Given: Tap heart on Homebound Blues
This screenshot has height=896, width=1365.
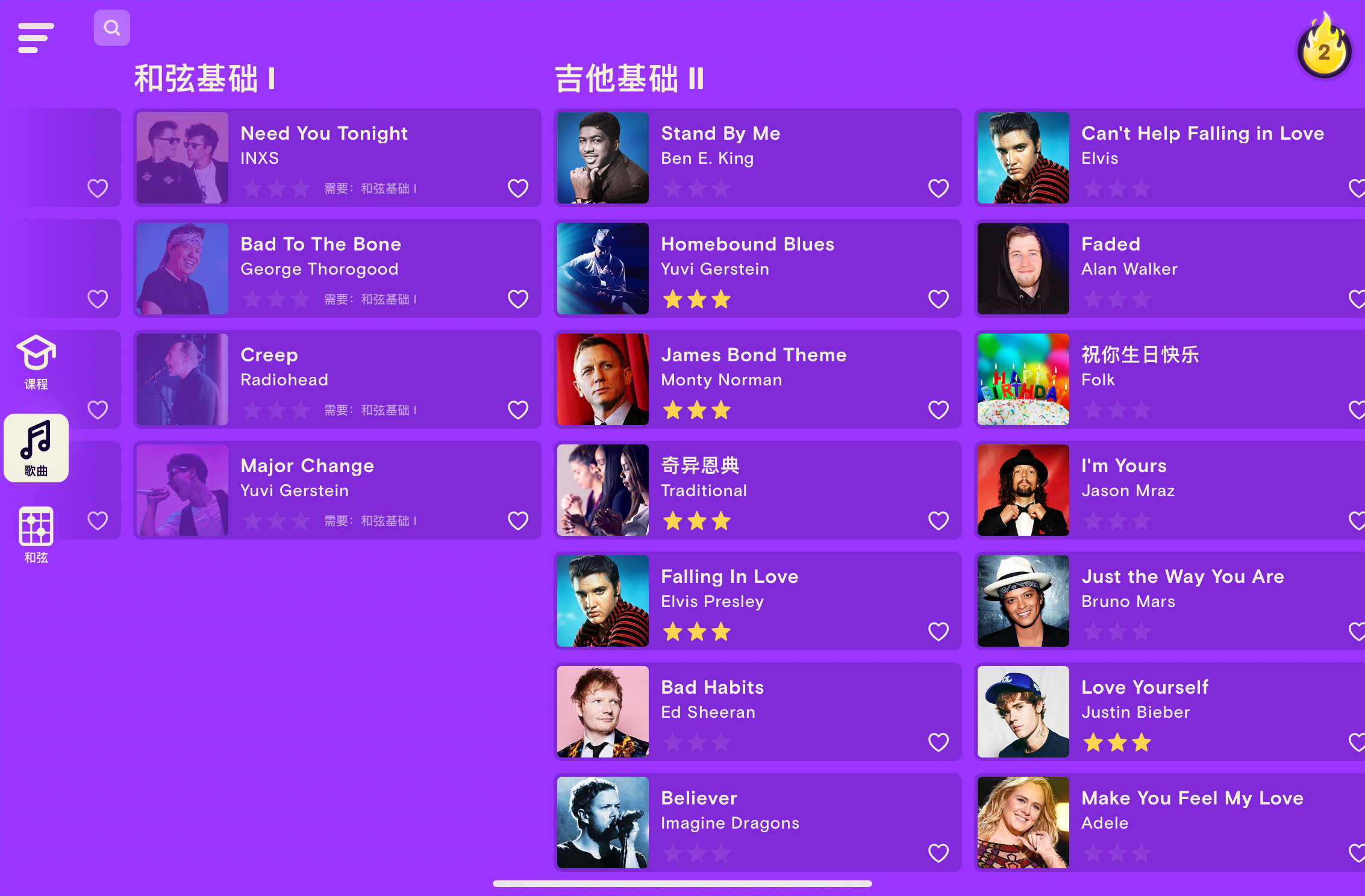Looking at the screenshot, I should [939, 299].
